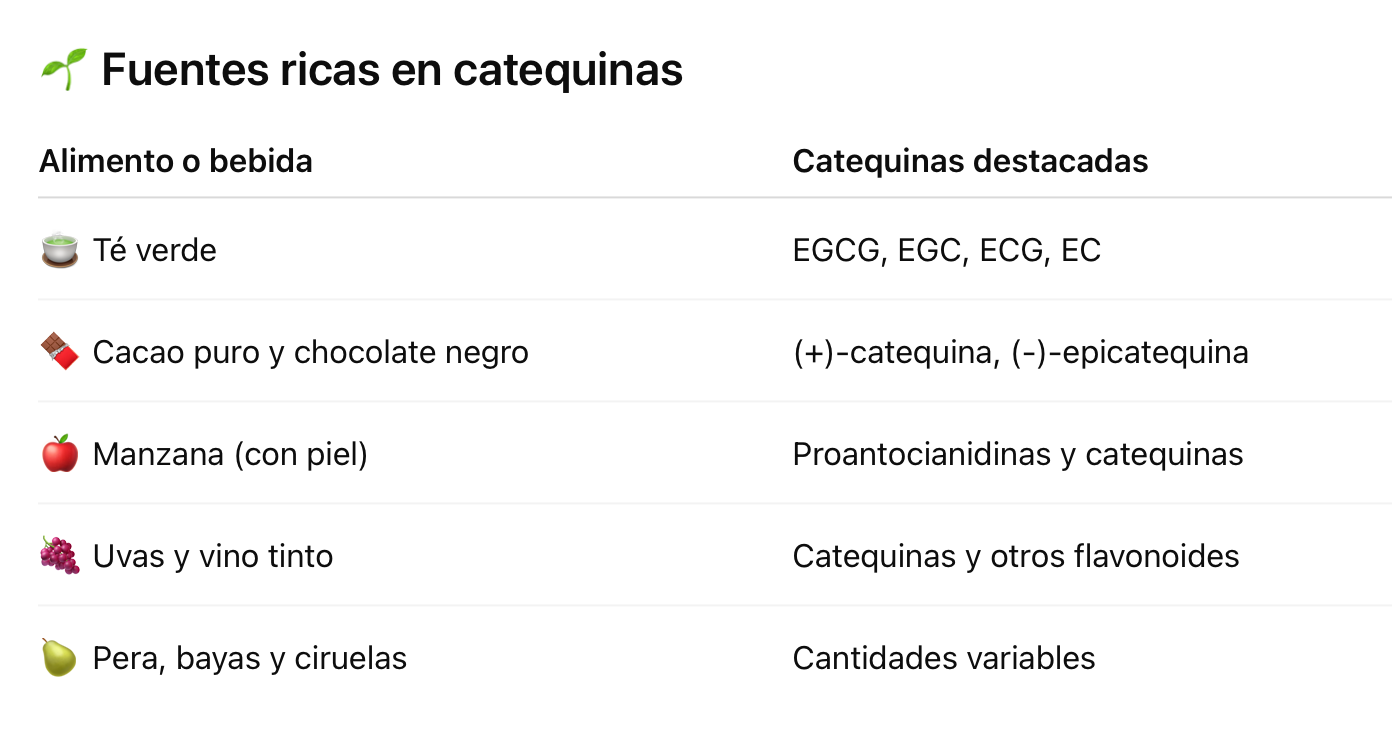Screen dimensions: 1392x754
Task: Select the 'Catequinas destacadas' column header
Action: pos(970,161)
